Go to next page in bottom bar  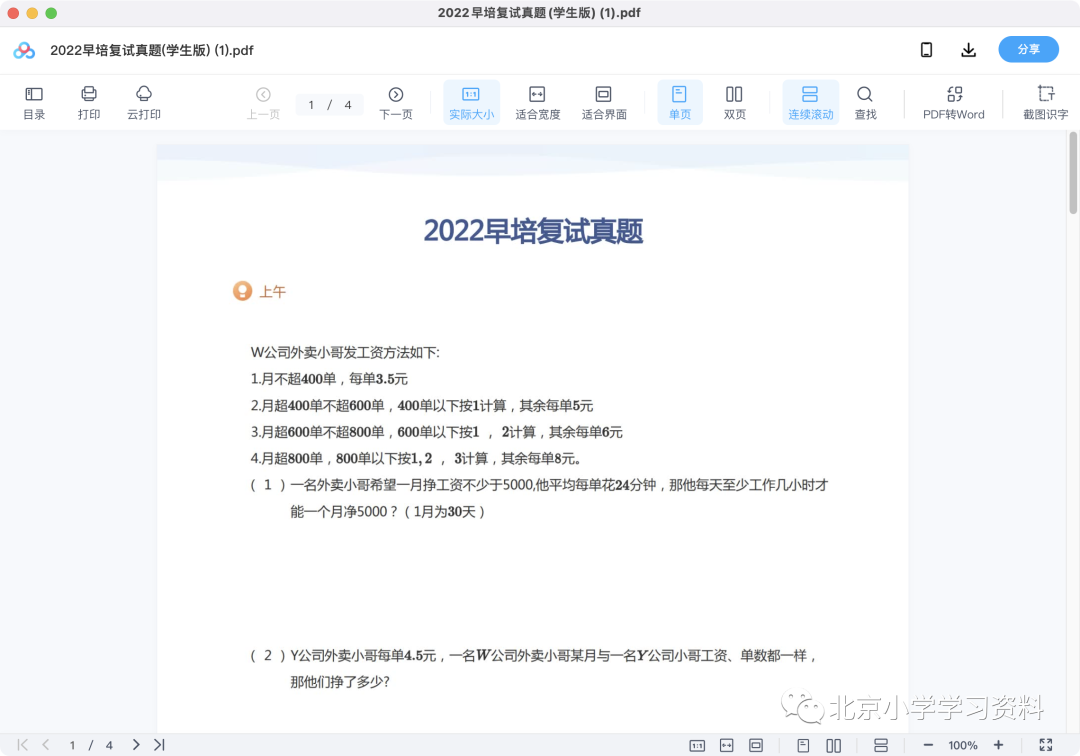point(136,744)
